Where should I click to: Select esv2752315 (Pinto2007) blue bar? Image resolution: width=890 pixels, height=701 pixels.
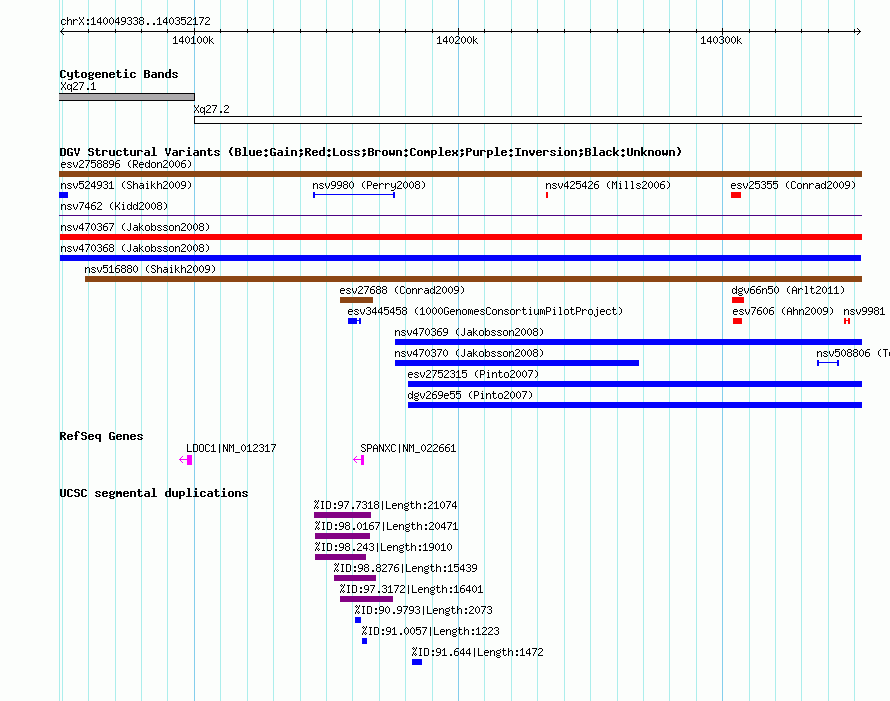[x=635, y=384]
